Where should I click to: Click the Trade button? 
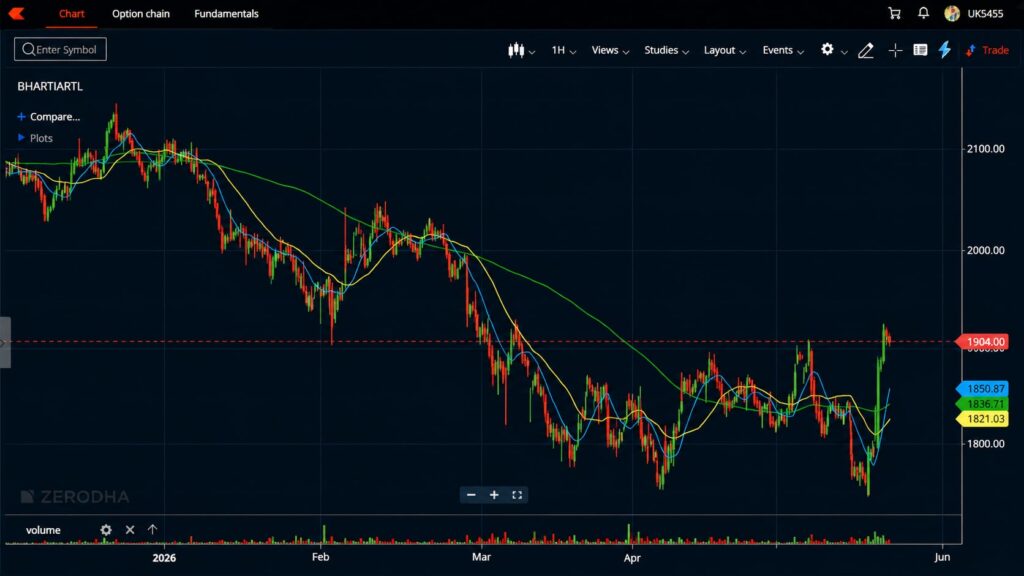(987, 50)
